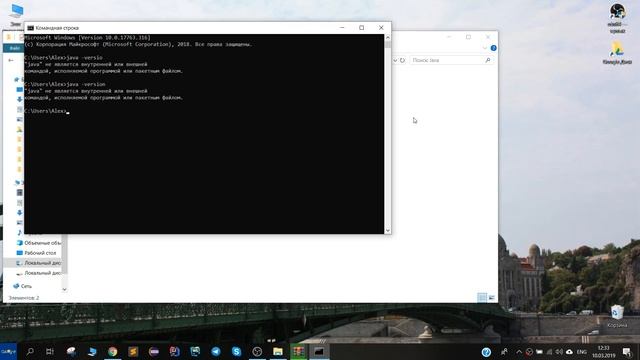The width and height of the screenshot is (640, 360).
Task: Open Sublime Text from the taskbar
Action: [133, 351]
